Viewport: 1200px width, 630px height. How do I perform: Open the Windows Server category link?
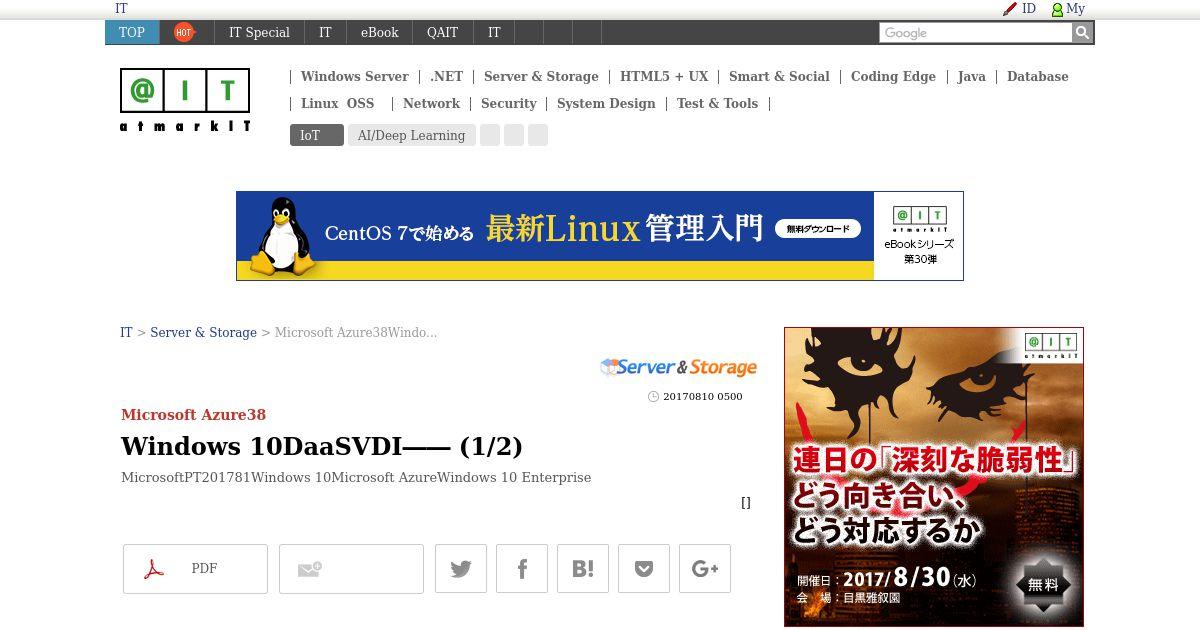(x=354, y=76)
